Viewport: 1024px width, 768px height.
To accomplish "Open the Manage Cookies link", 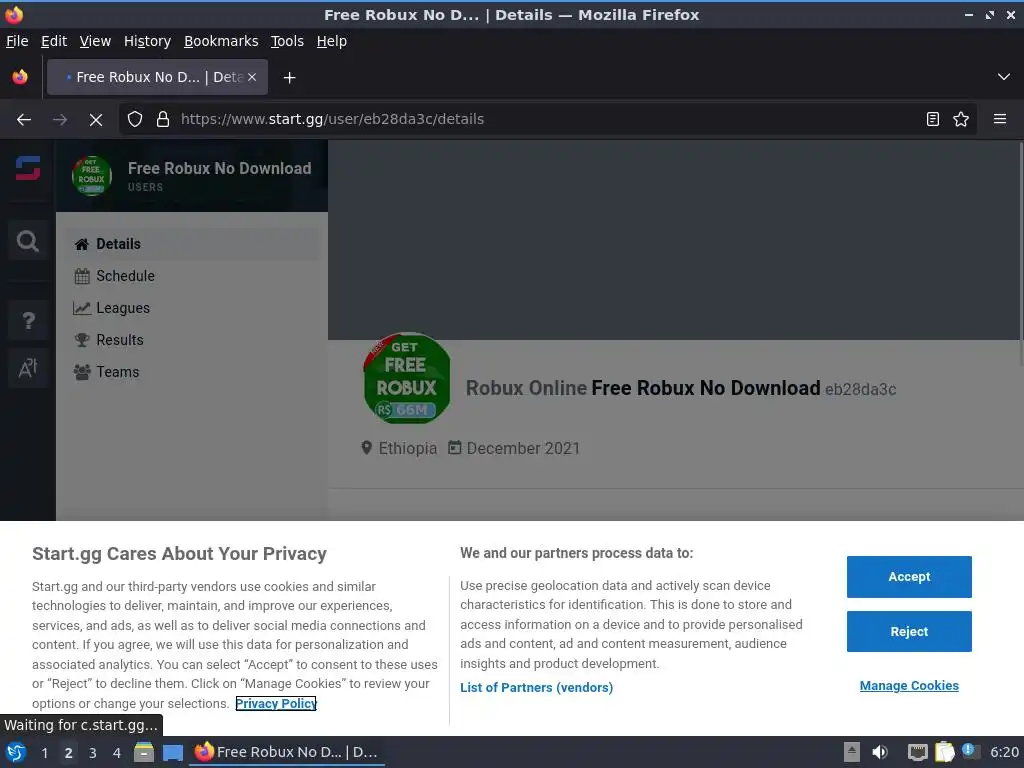I will (909, 686).
